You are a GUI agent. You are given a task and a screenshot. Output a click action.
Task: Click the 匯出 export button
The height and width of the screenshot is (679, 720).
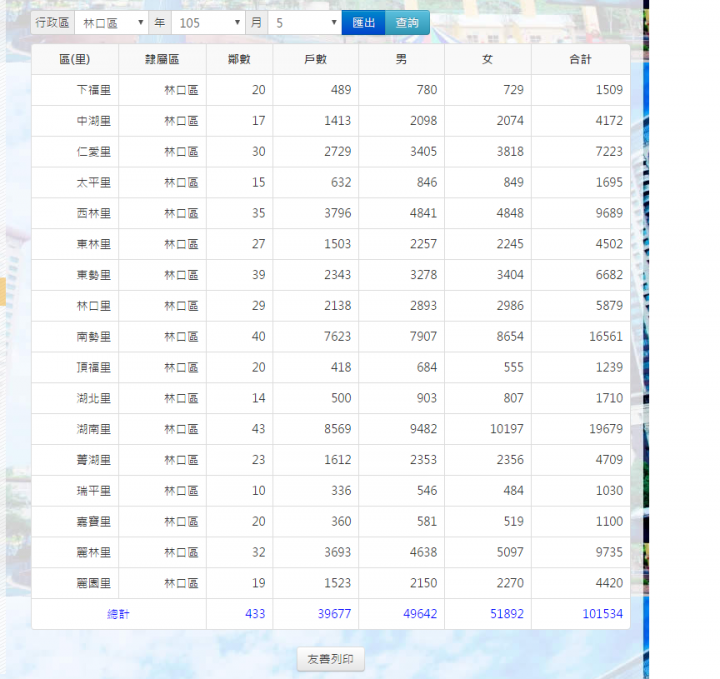coord(364,23)
